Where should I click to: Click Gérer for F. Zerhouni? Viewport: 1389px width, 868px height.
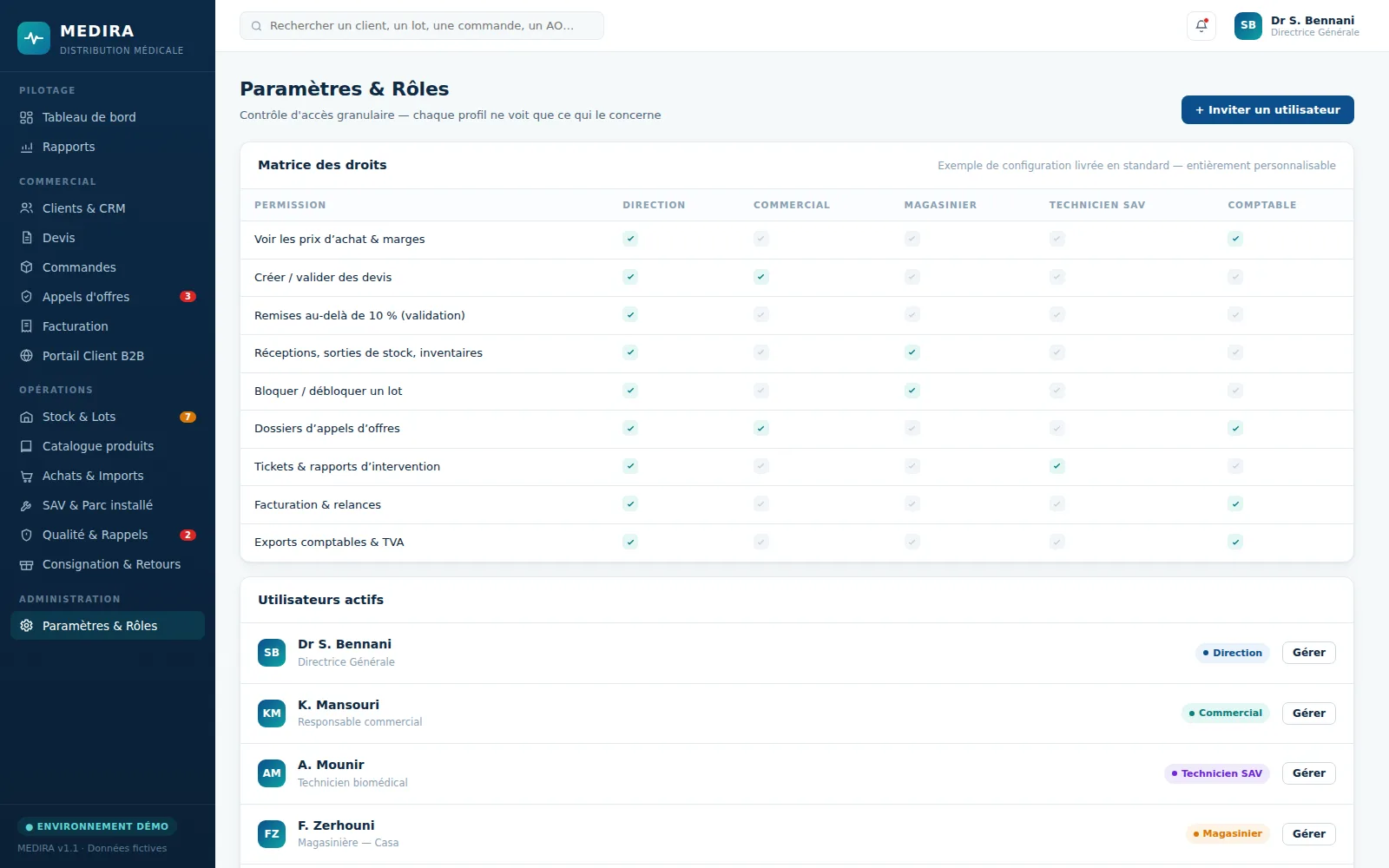pos(1308,834)
